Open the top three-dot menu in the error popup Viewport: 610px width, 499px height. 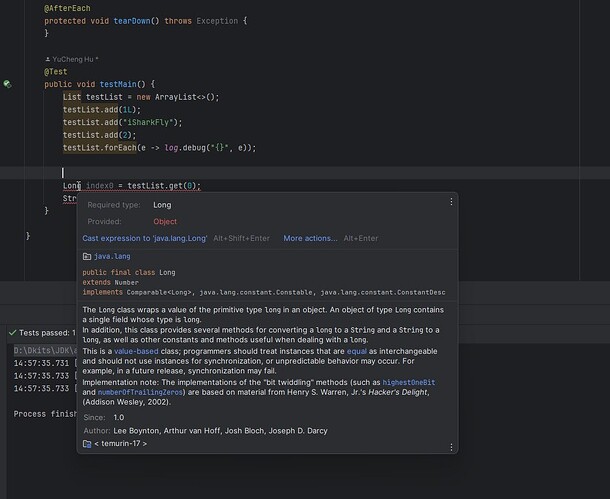451,202
